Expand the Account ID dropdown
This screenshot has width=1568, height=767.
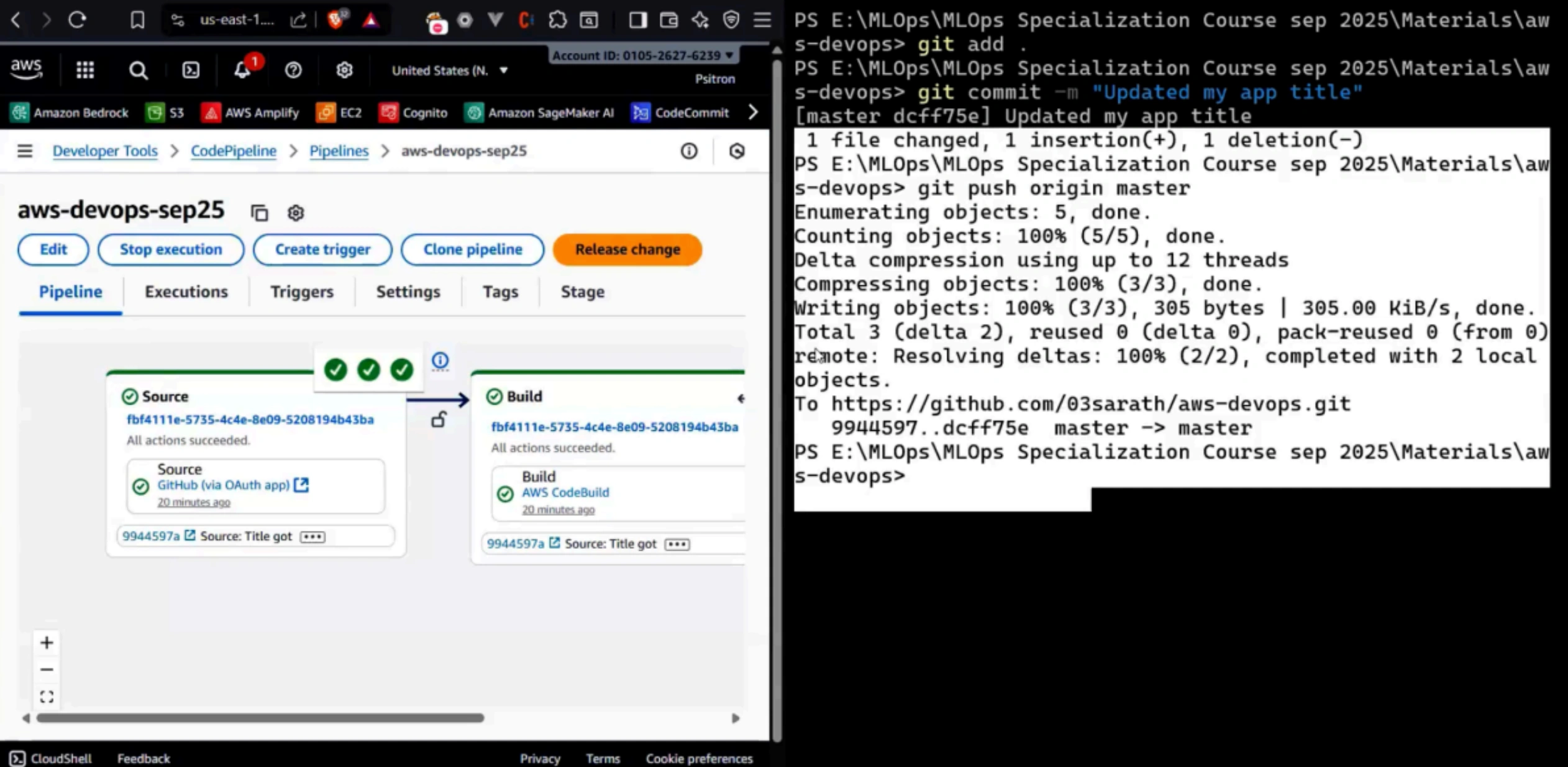tap(643, 55)
